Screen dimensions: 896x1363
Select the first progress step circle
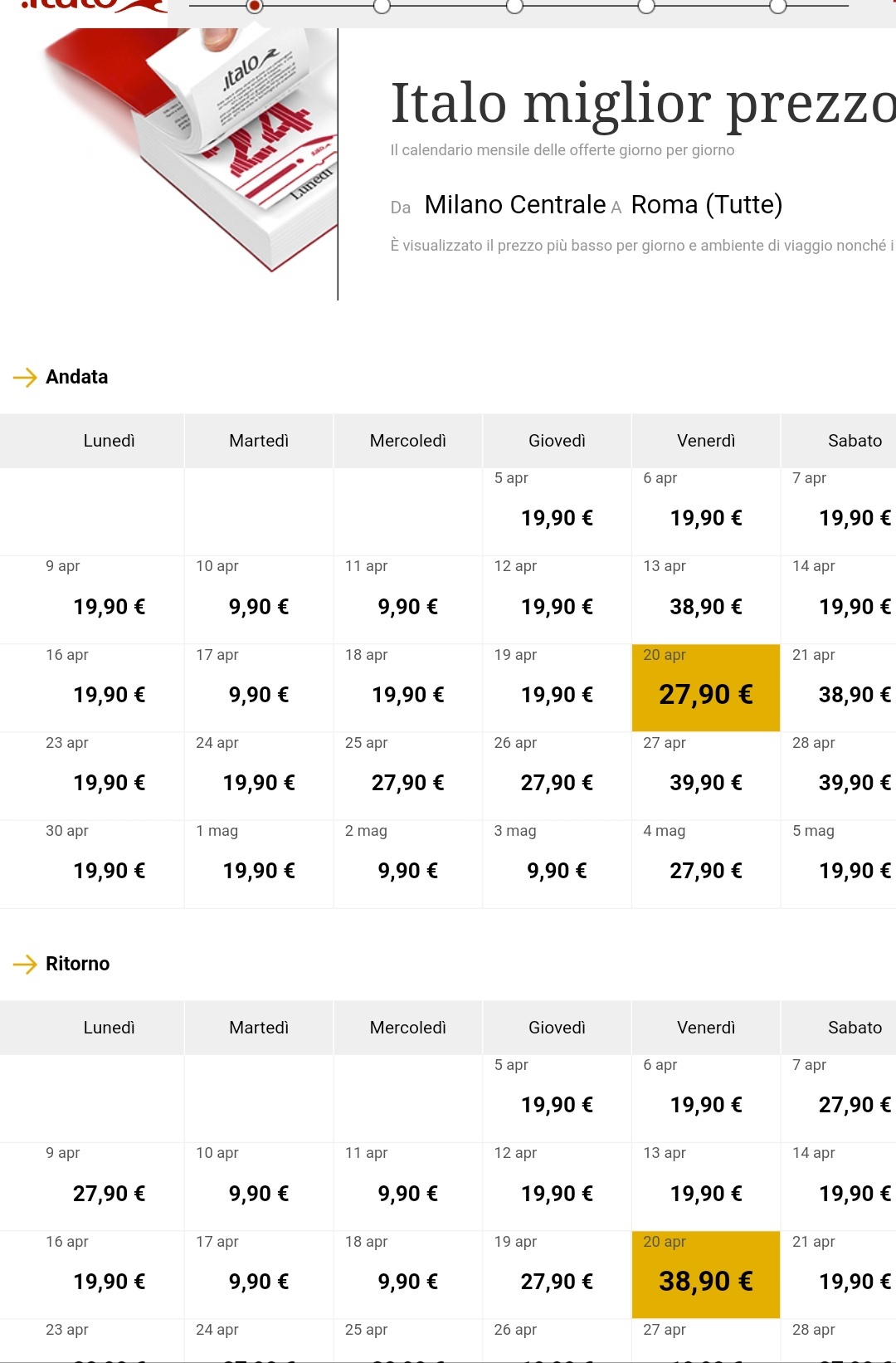click(x=255, y=7)
